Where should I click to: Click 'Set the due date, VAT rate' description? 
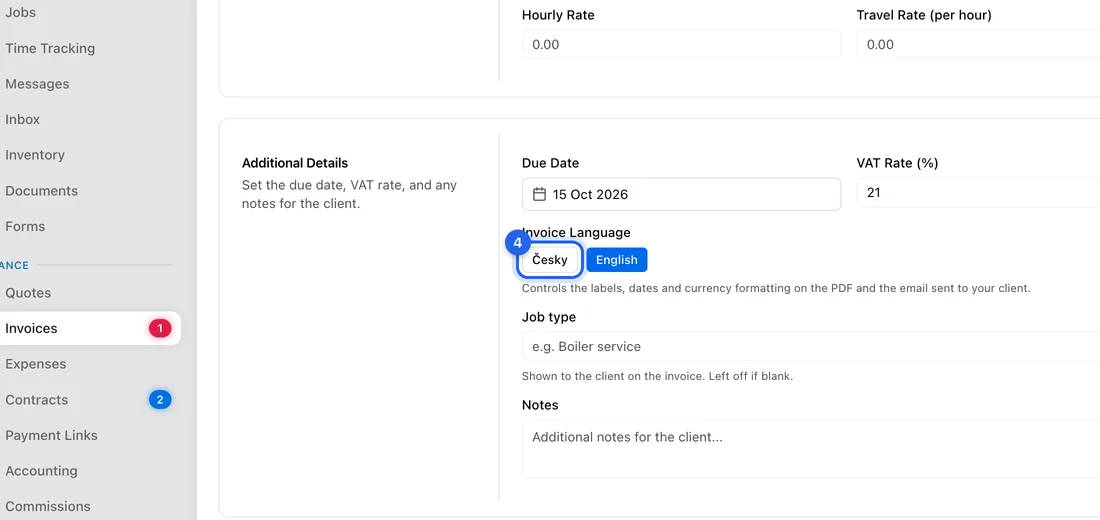coord(349,195)
